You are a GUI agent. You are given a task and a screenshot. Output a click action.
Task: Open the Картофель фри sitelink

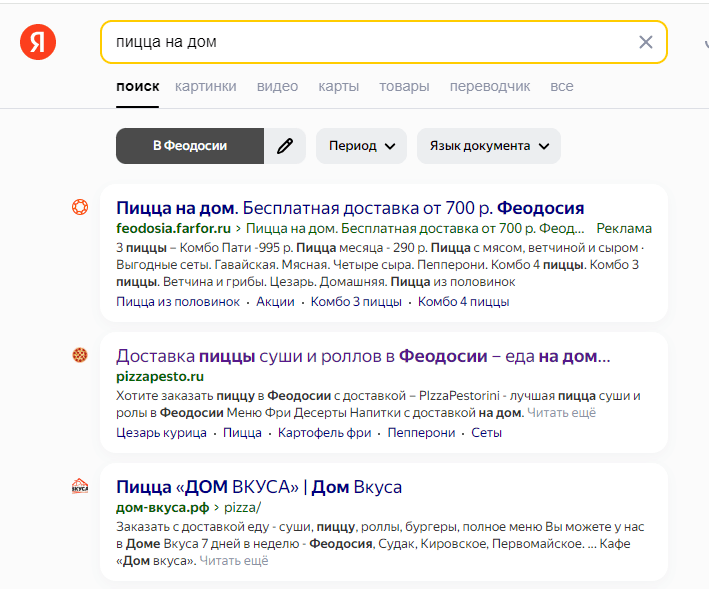coord(324,433)
